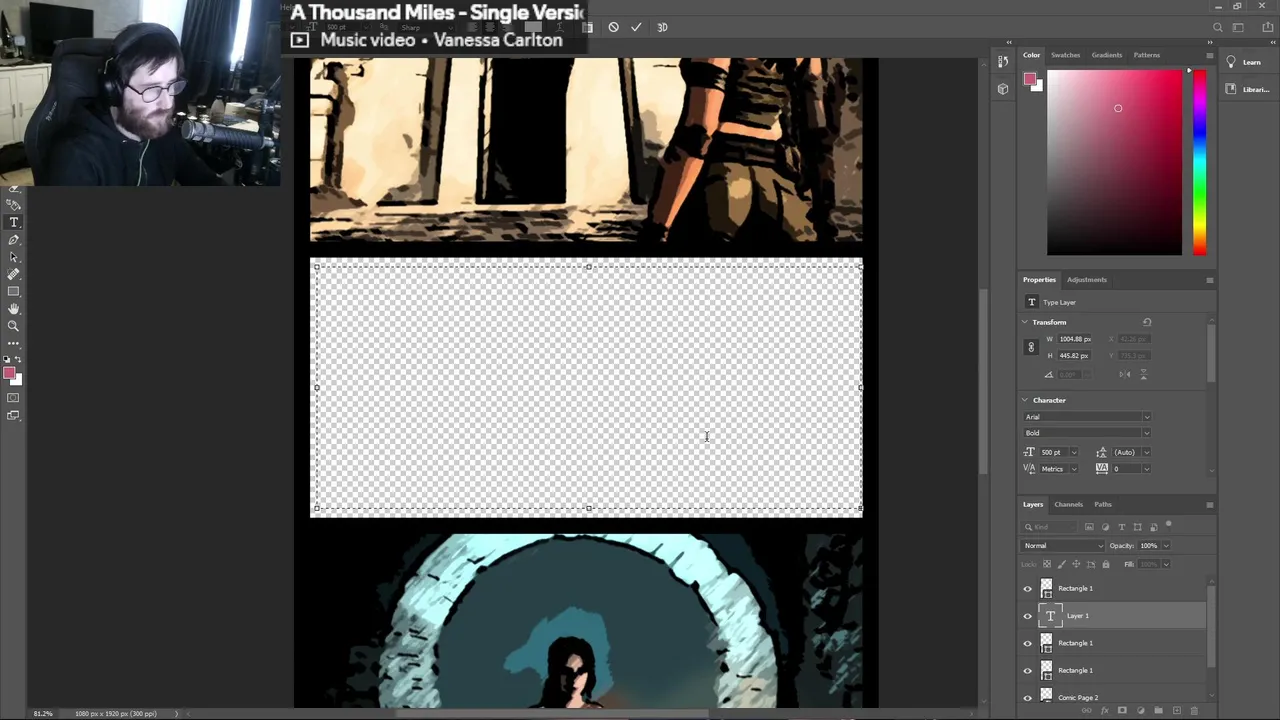Open the Edit Toolbar three-dots menu
Viewport: 1280px width, 720px height.
pyautogui.click(x=14, y=343)
